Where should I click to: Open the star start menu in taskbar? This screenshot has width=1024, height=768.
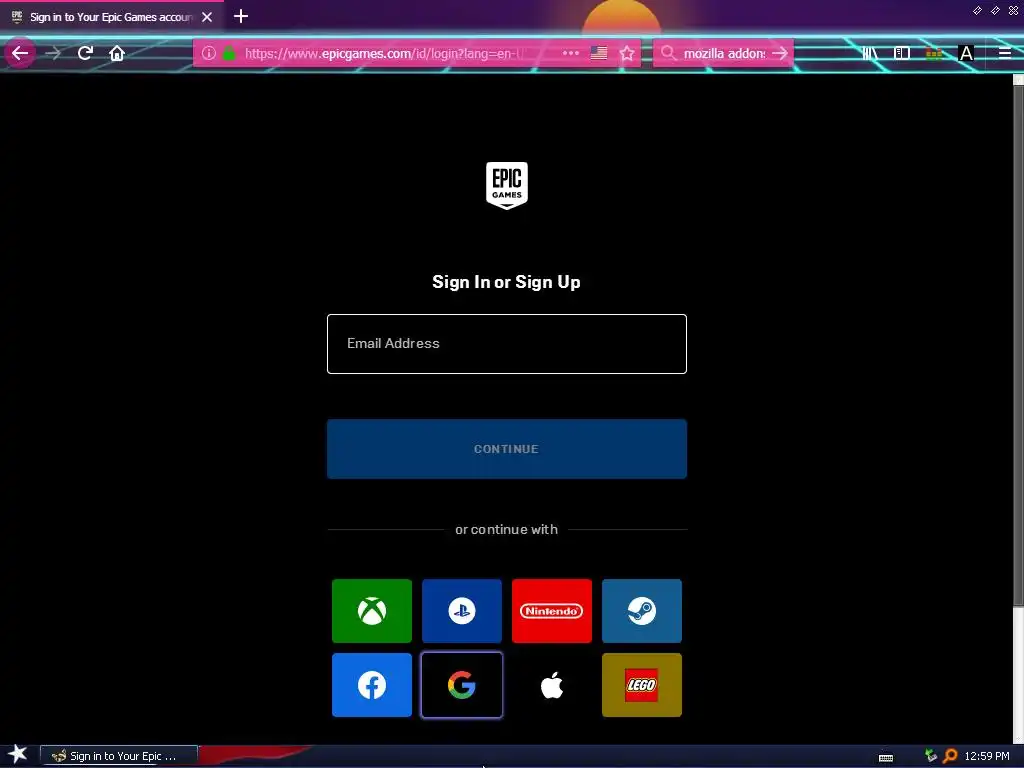(x=18, y=755)
